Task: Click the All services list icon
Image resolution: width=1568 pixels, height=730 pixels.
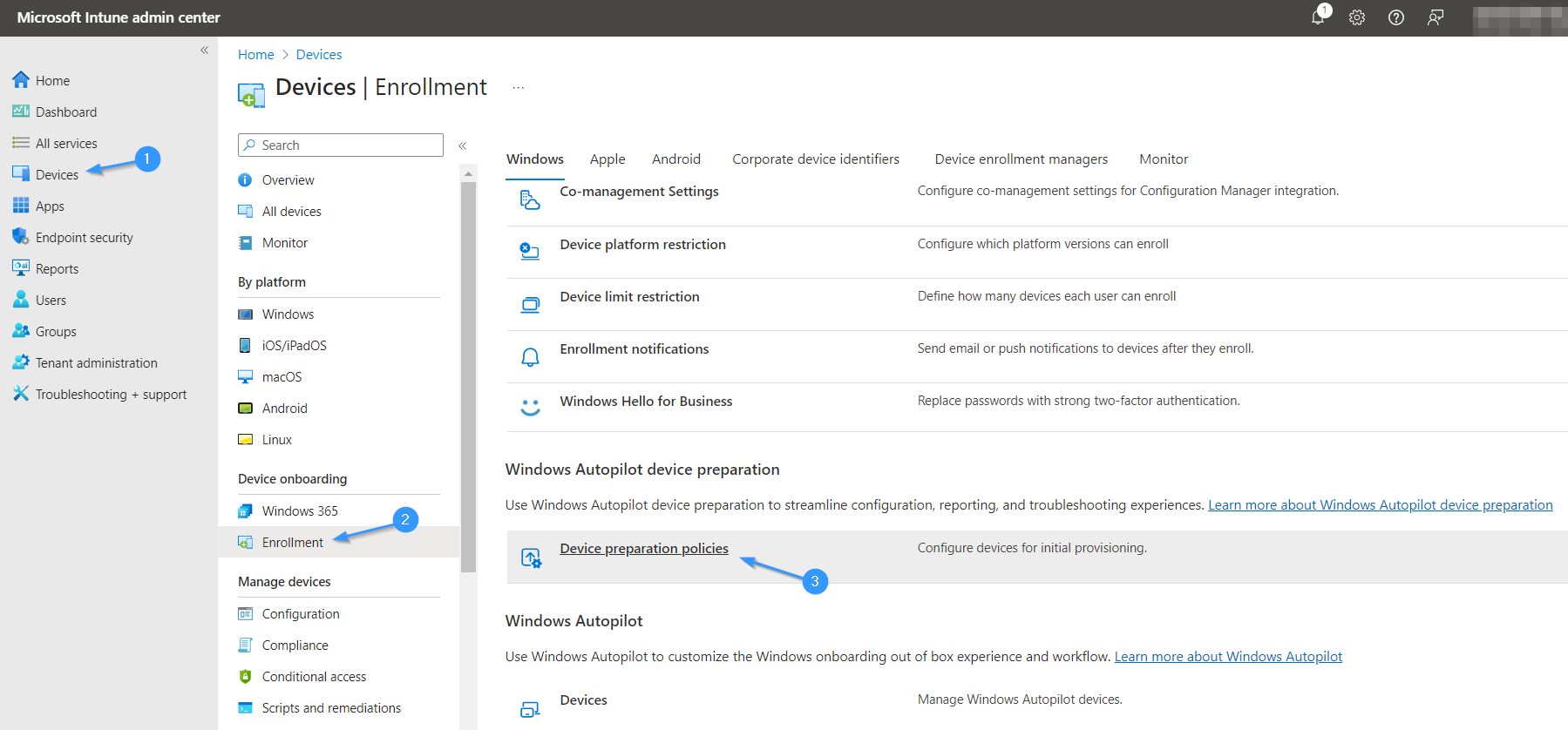Action: tap(21, 143)
